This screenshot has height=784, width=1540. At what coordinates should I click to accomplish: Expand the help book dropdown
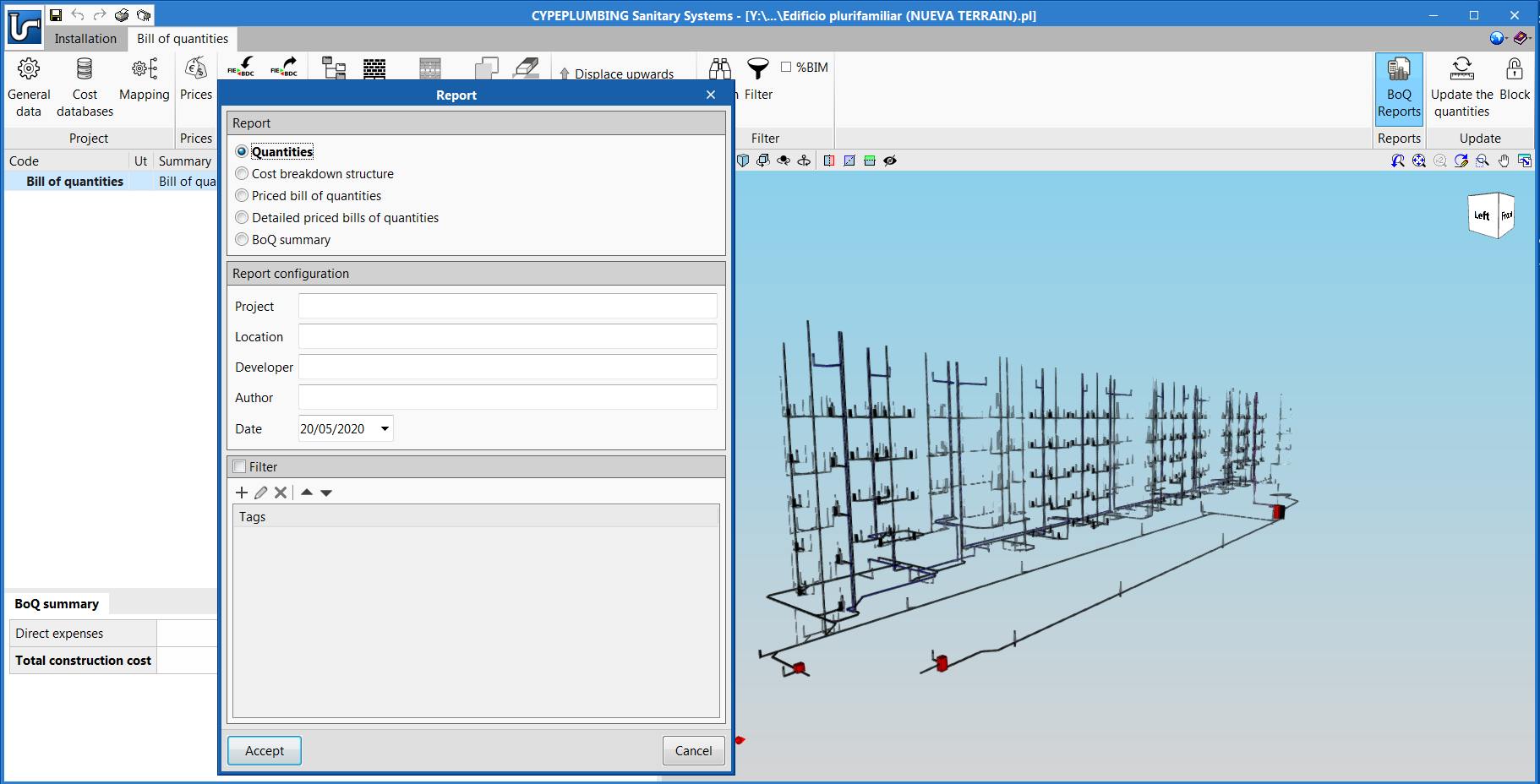tap(1522, 38)
